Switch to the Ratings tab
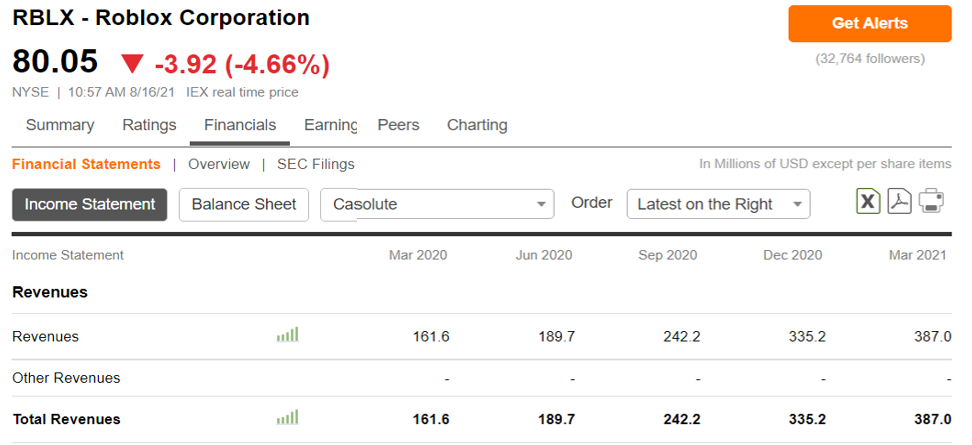The image size is (972, 445). point(149,125)
